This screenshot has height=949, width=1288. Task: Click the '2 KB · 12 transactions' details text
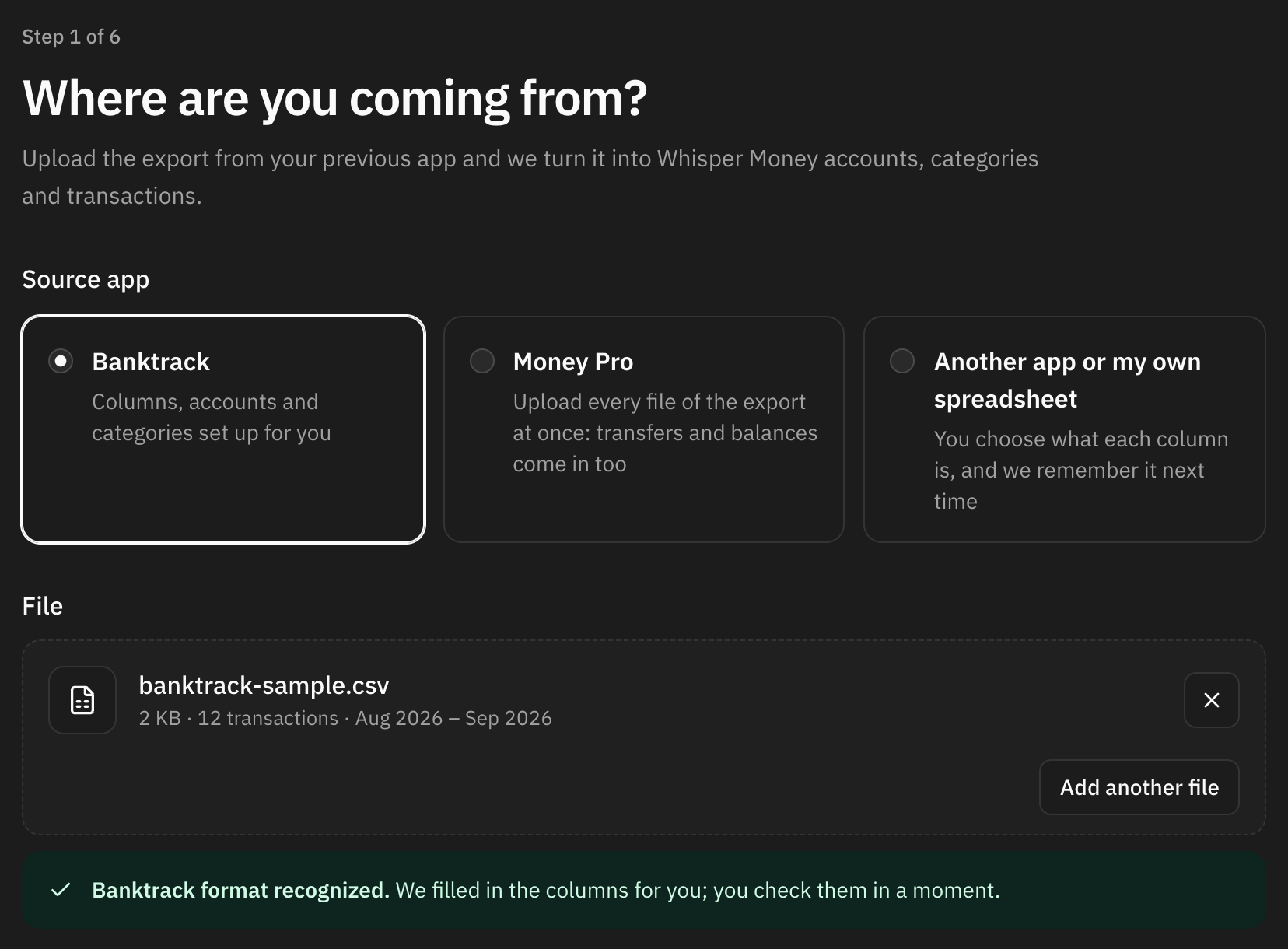345,718
